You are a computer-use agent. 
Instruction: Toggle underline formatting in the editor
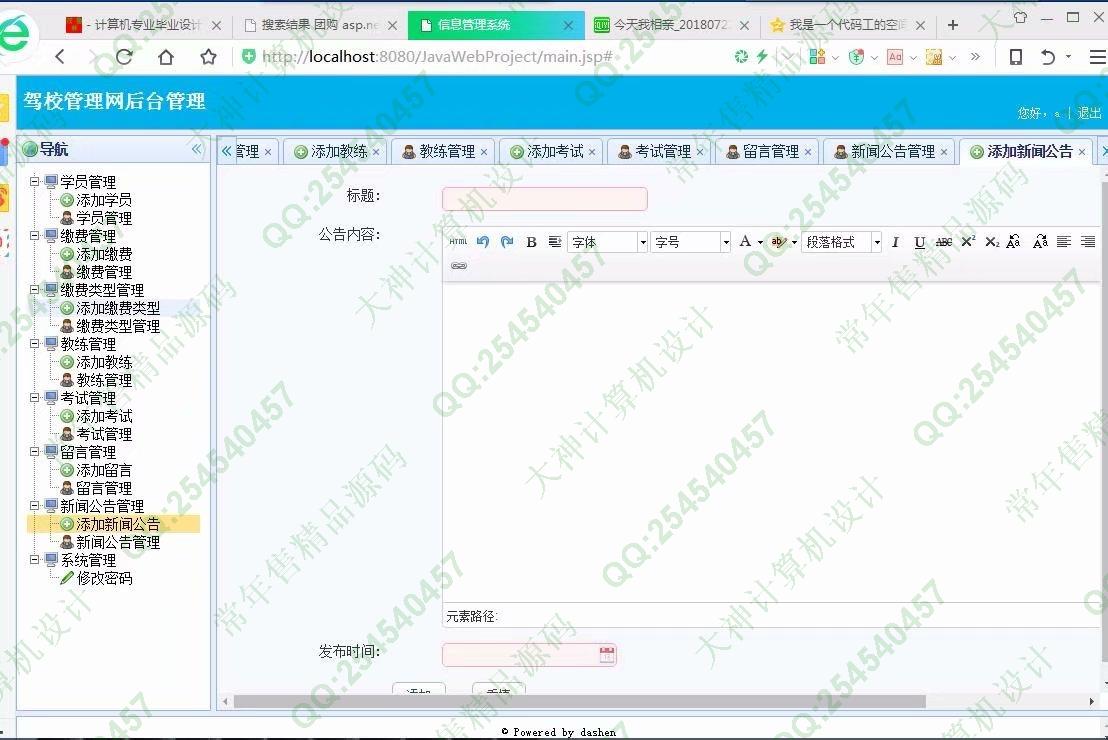(x=919, y=242)
